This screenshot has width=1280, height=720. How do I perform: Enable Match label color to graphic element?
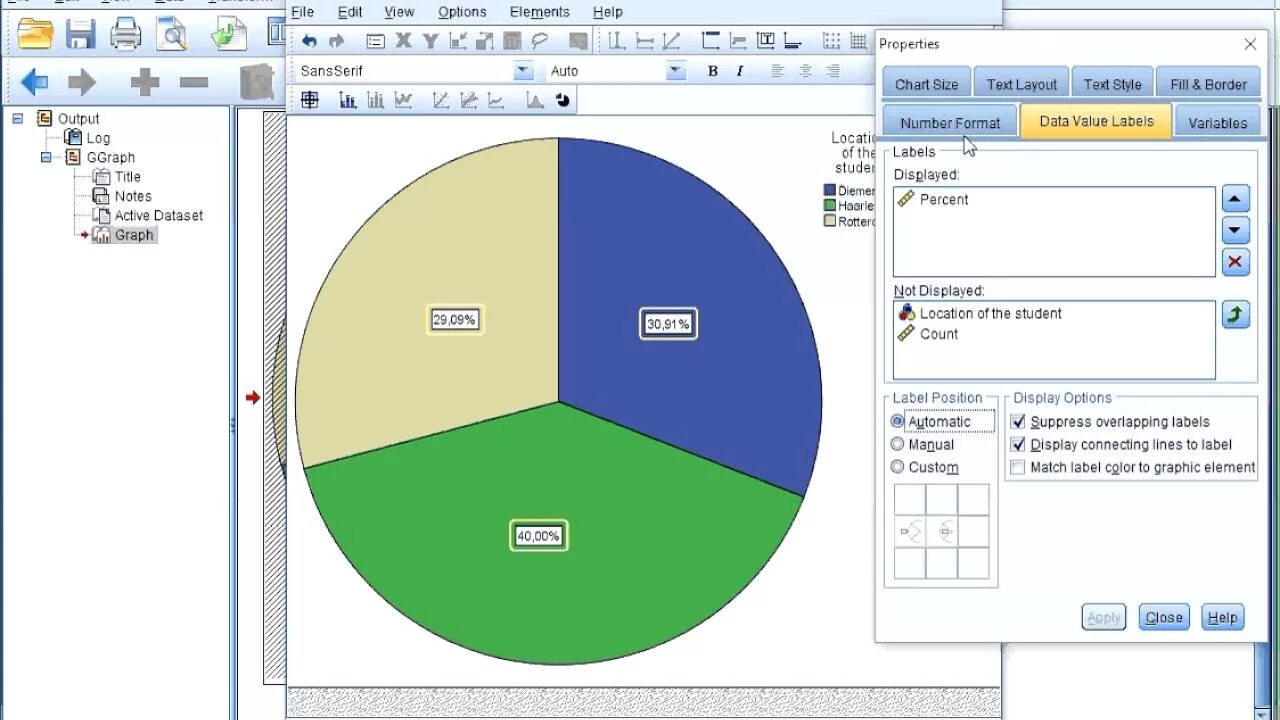(x=1018, y=467)
